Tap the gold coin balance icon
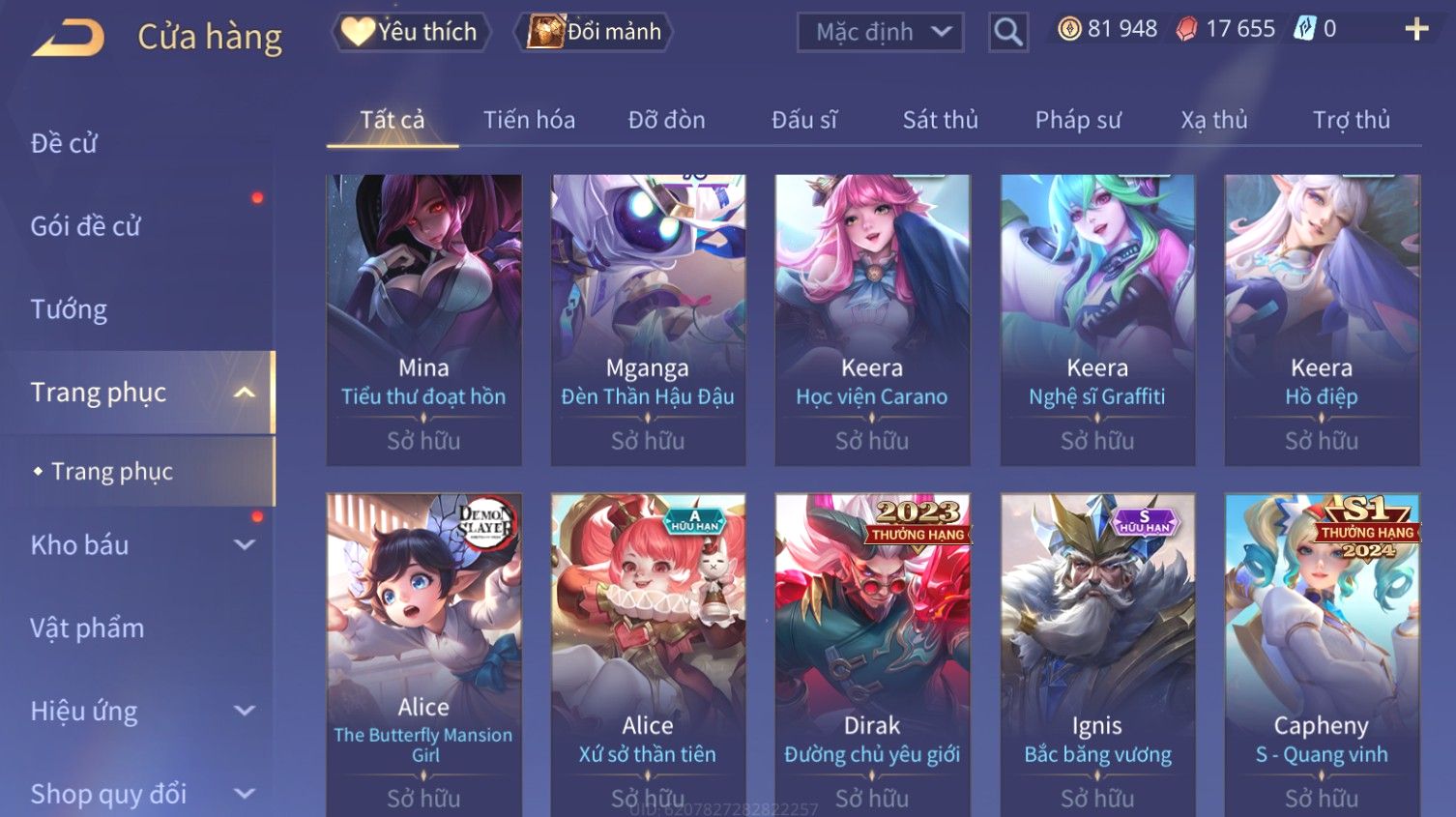Image resolution: width=1456 pixels, height=817 pixels. (1069, 29)
